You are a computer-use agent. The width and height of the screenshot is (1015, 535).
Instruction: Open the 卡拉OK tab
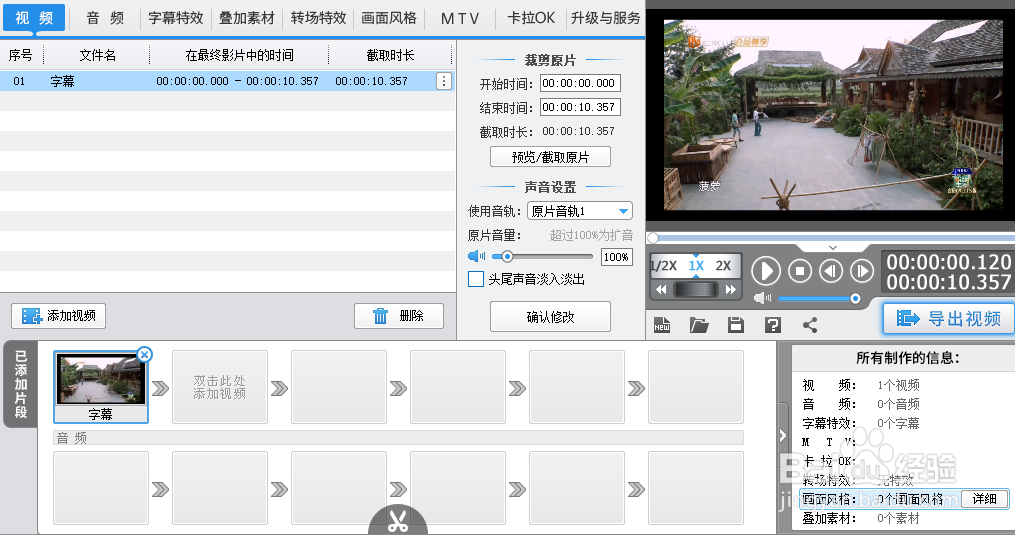531,17
